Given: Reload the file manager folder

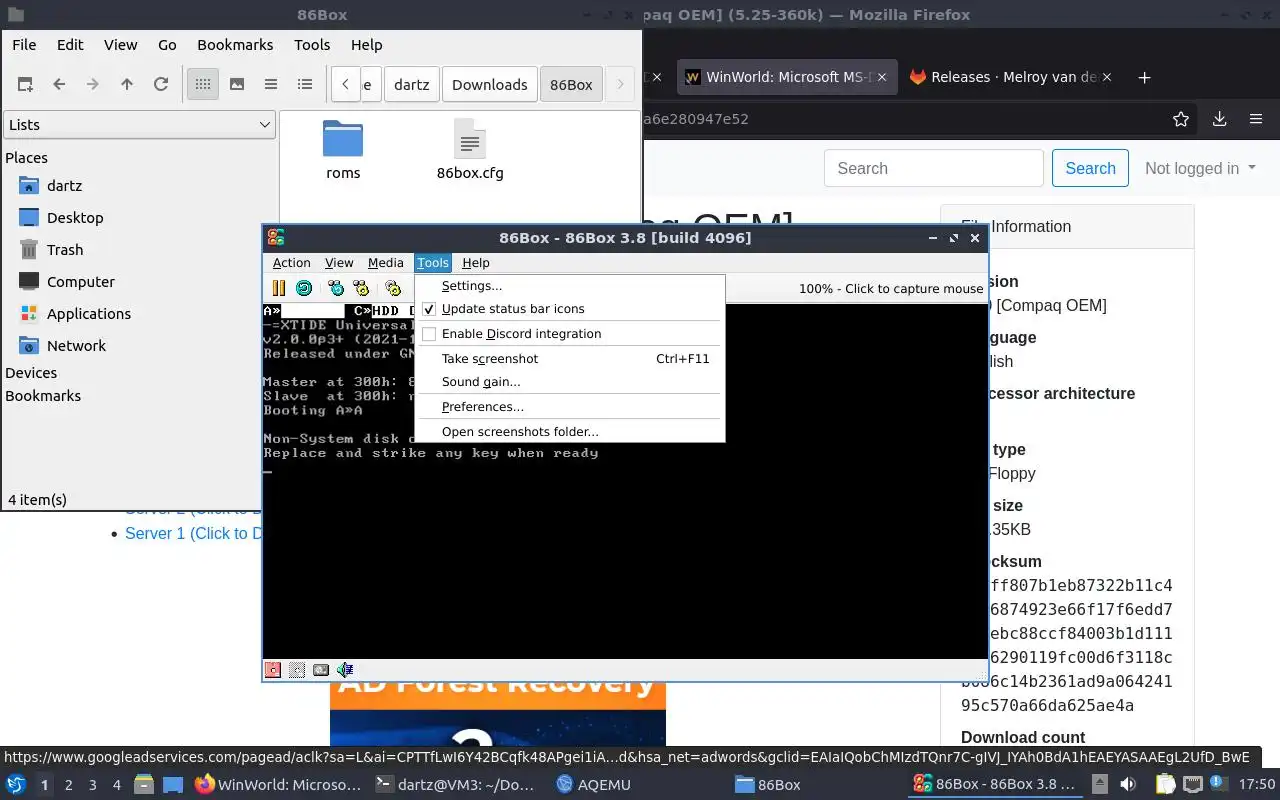Looking at the screenshot, I should click(161, 85).
